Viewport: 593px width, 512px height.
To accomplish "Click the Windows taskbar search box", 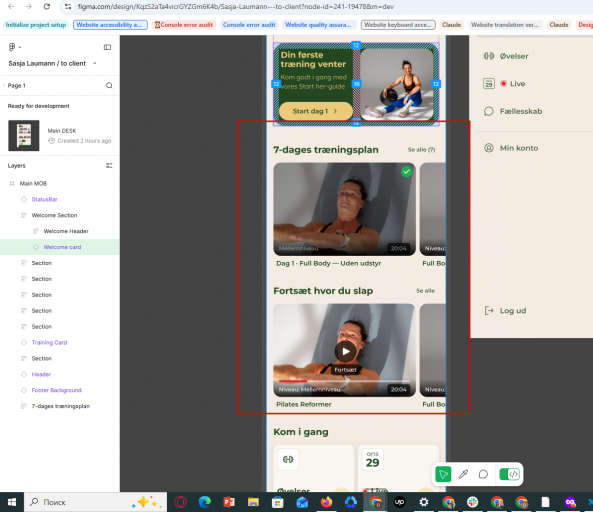I will click(95, 502).
